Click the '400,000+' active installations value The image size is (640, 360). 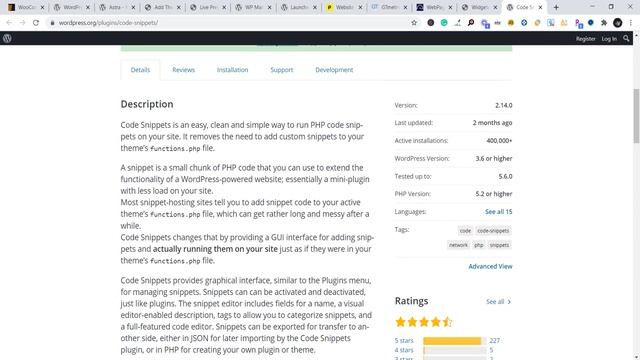(499, 141)
